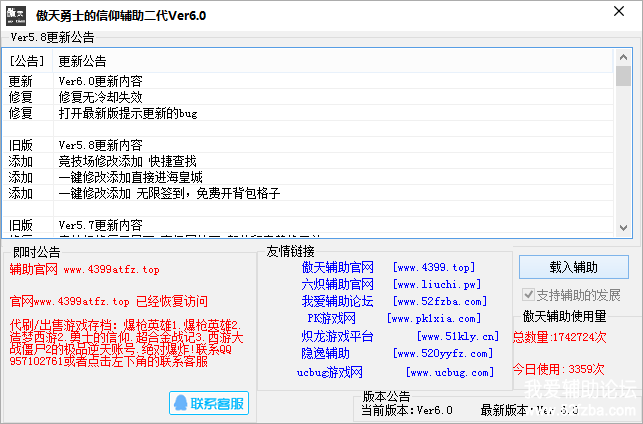The height and width of the screenshot is (424, 643).
Task: Select the 打开最新版提示更新的bug row
Action: (308, 113)
